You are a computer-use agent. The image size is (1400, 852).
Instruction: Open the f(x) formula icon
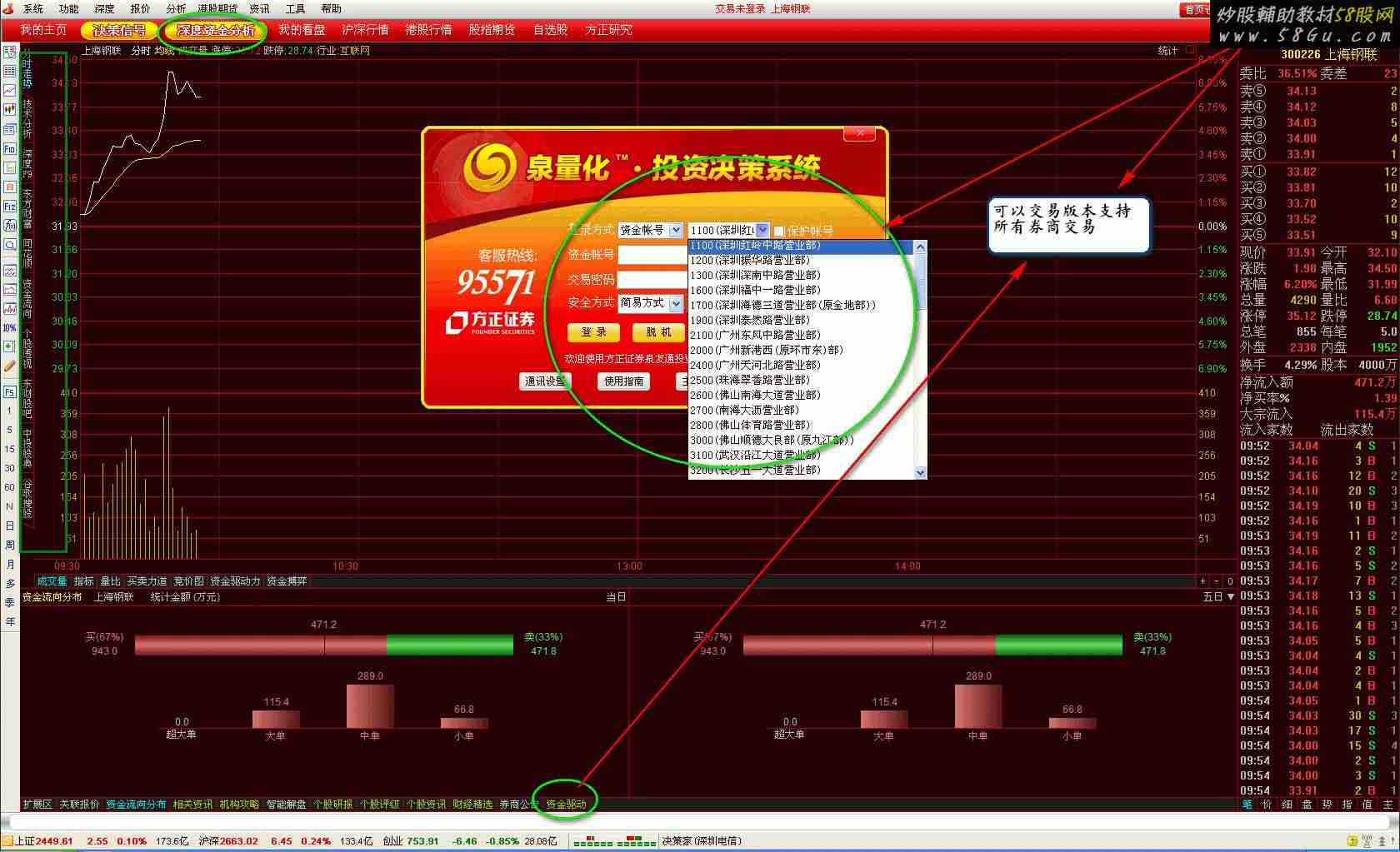pos(9,226)
